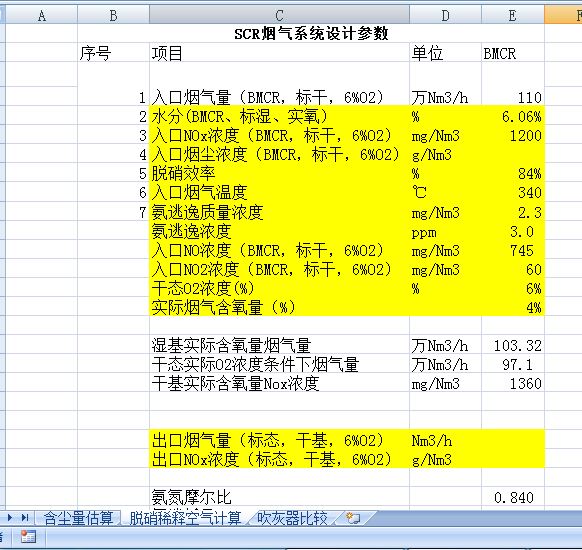The width and height of the screenshot is (582, 550).
Task: Click the 入口烟尘浓度 label cell
Action: (279, 154)
